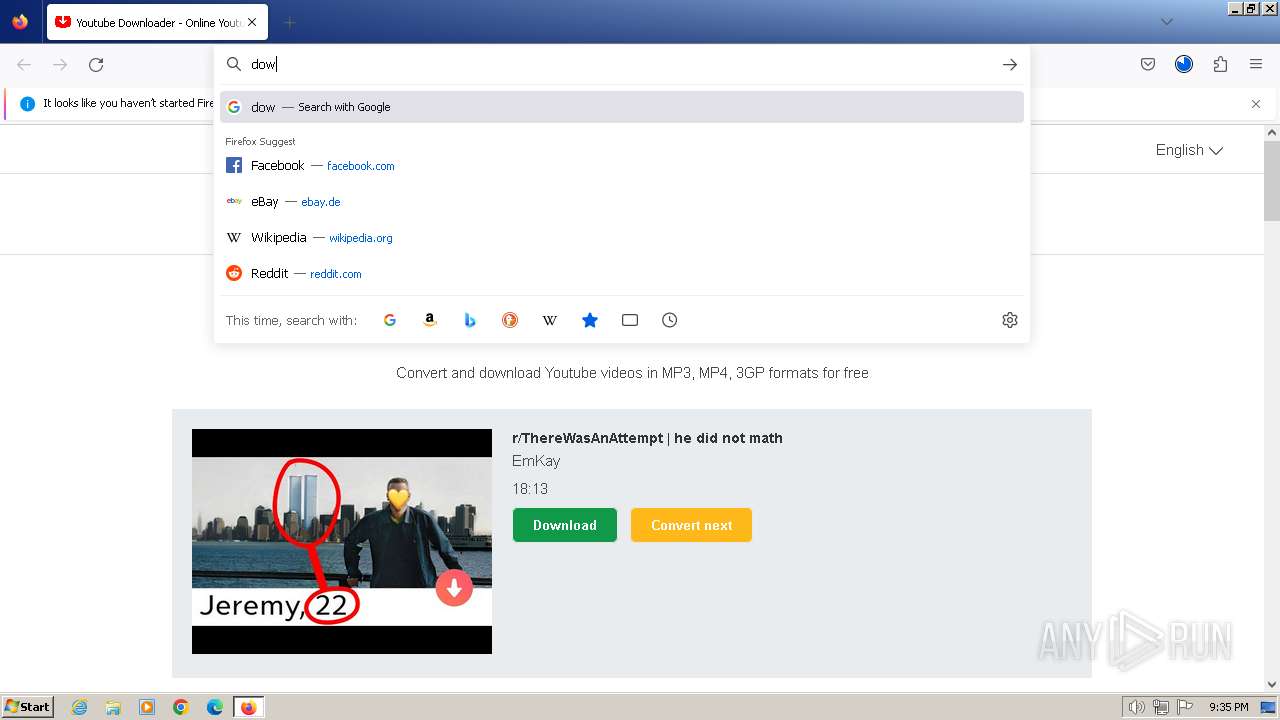Open the media player taskbar icon
The height and width of the screenshot is (720, 1280).
coord(147,707)
